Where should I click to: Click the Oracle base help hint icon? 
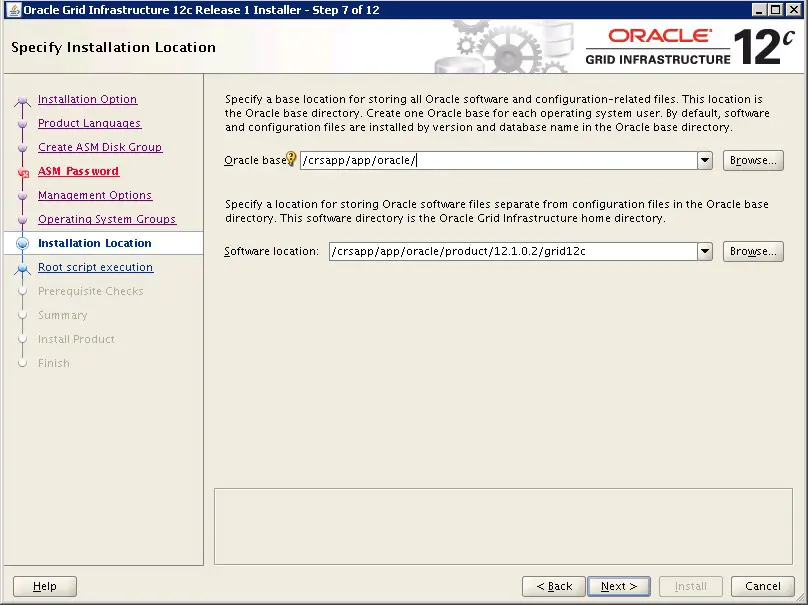291,158
